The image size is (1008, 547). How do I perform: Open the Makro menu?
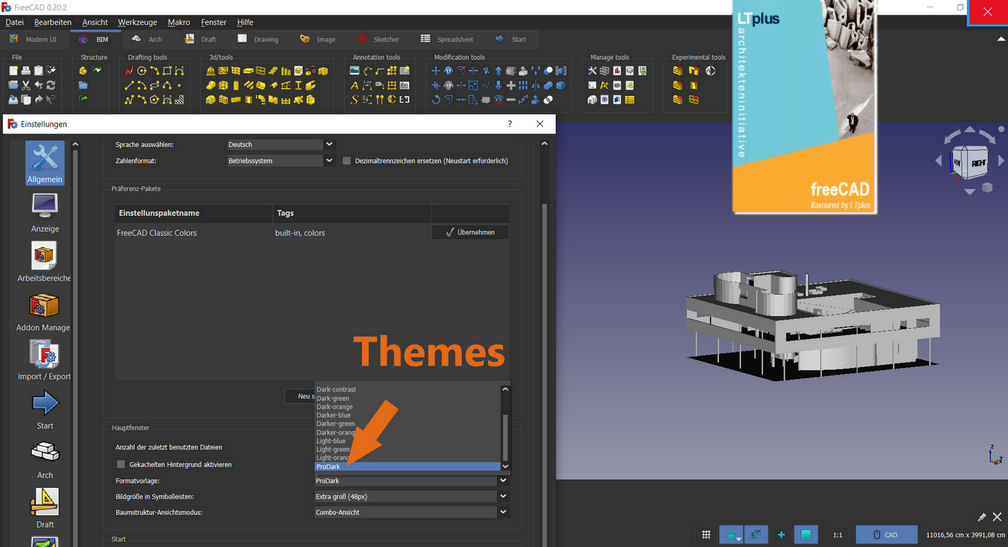point(179,22)
